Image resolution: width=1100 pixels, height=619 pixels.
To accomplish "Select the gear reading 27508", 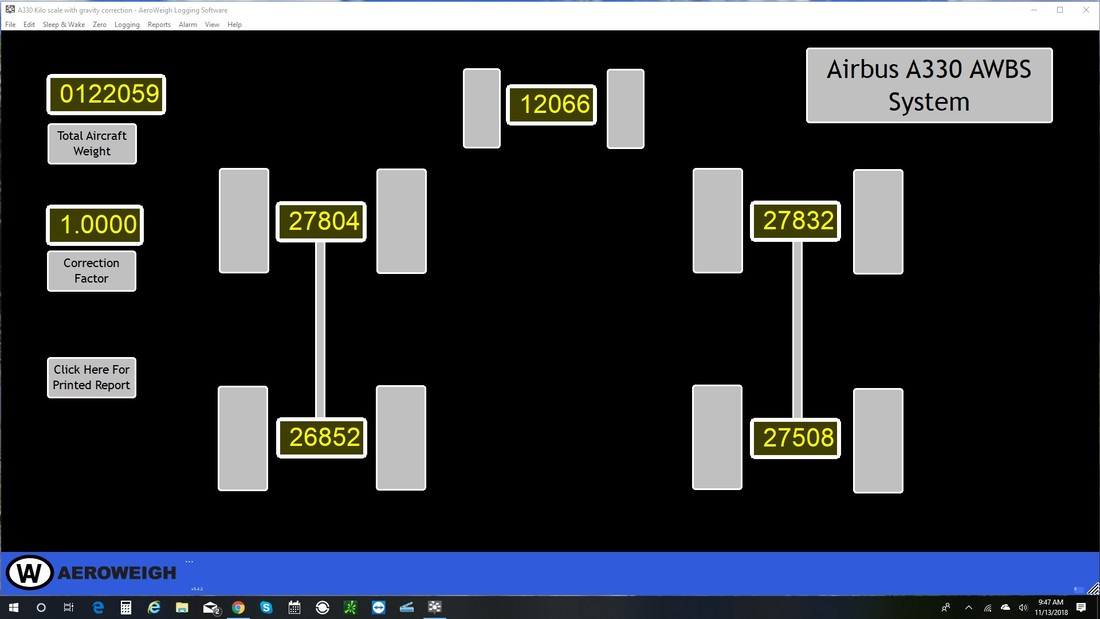I will [796, 438].
